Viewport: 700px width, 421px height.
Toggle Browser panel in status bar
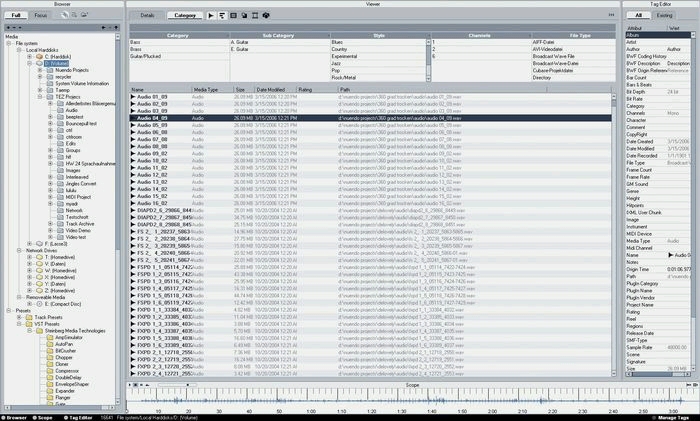[x=15, y=418]
